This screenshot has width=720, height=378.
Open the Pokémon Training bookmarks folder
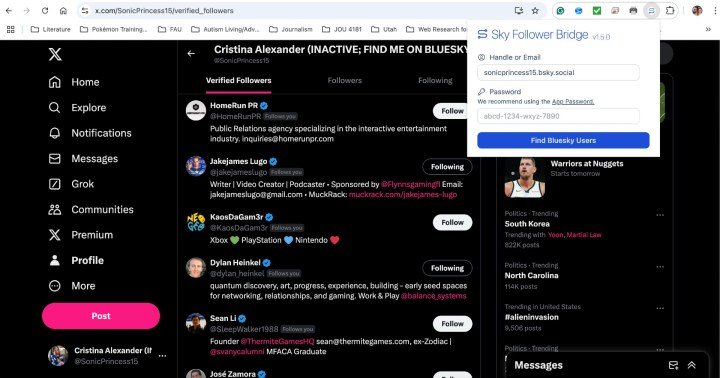pyautogui.click(x=113, y=29)
